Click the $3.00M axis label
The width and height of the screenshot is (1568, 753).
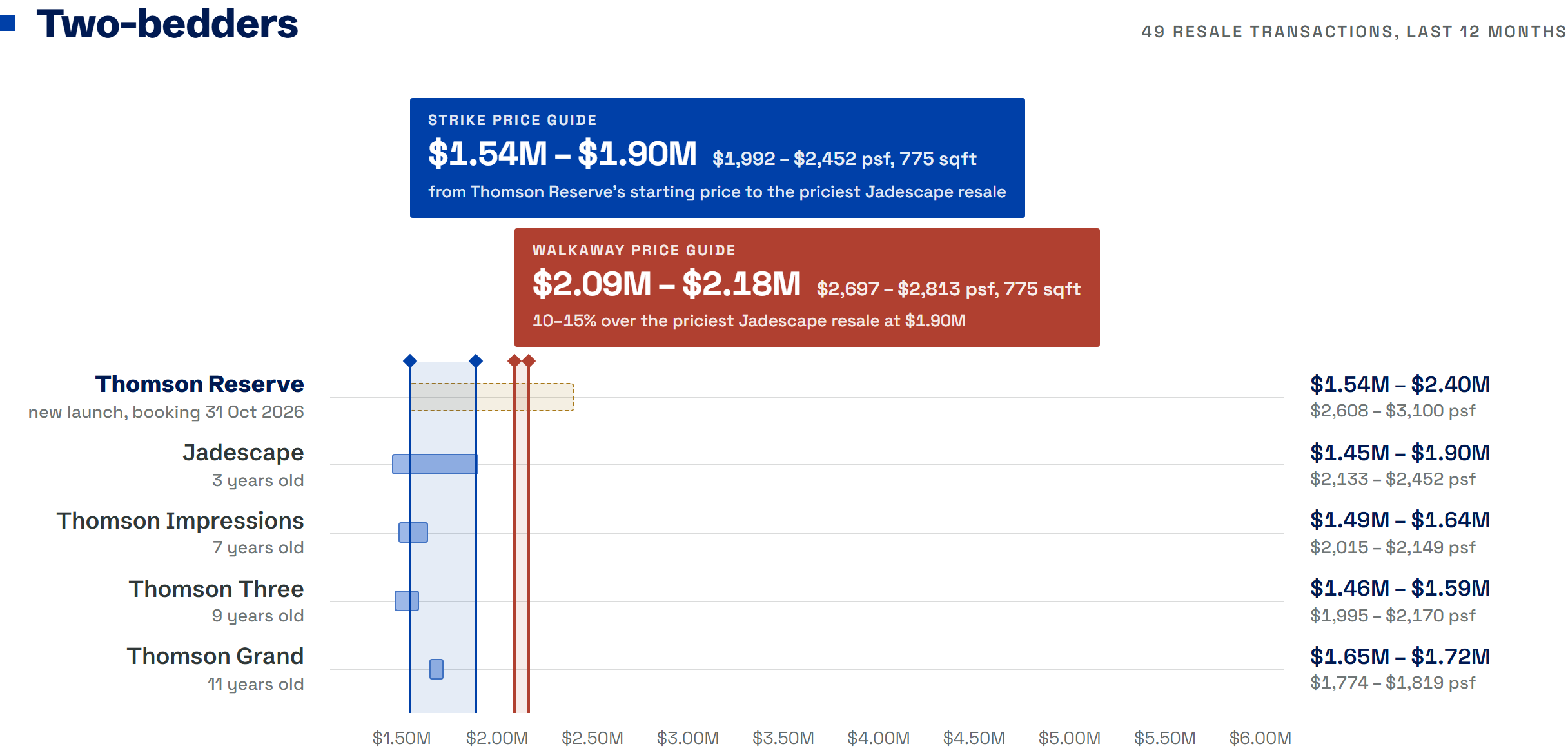pyautogui.click(x=688, y=738)
